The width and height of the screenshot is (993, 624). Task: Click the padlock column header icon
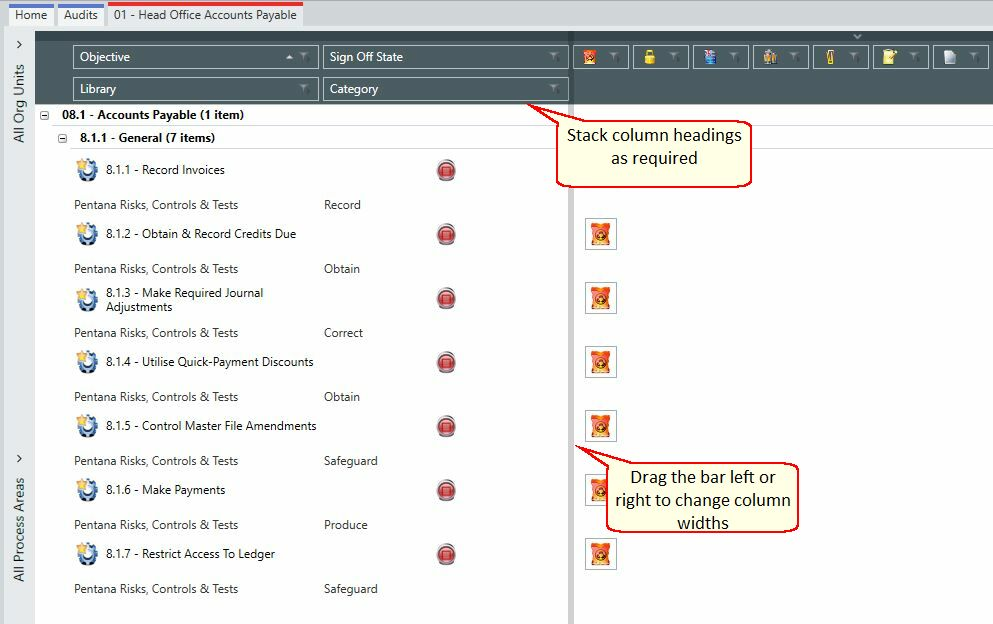click(x=649, y=57)
